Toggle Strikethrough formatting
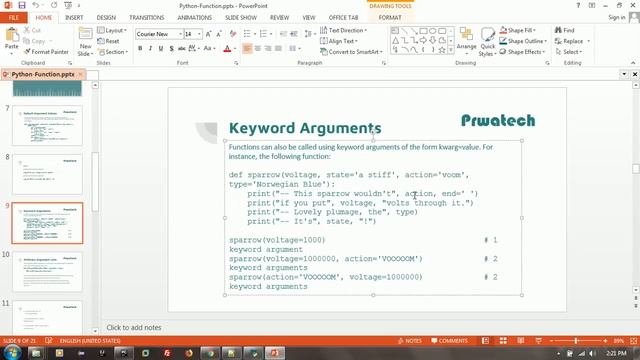Image resolution: width=640 pixels, height=360 pixels. [182, 49]
